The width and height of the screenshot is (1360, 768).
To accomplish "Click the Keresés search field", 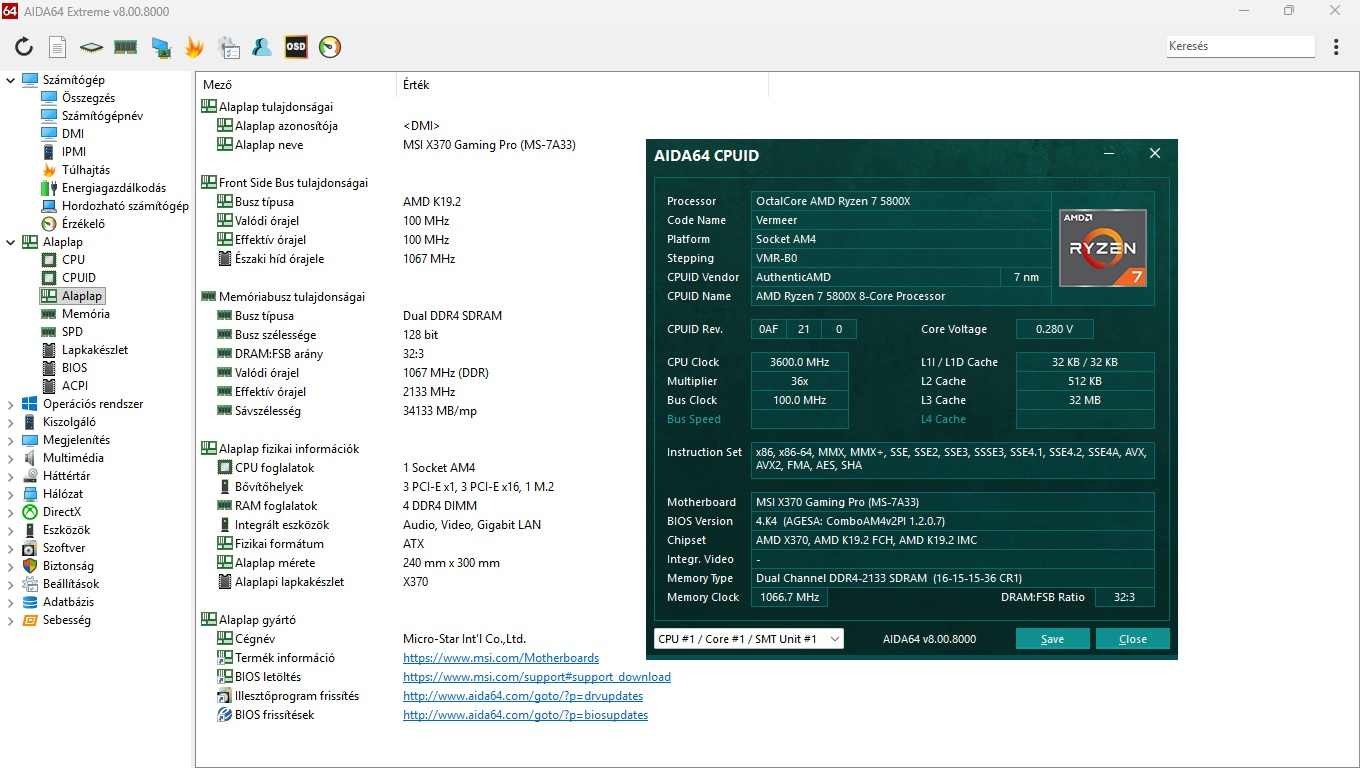I will pyautogui.click(x=1240, y=46).
